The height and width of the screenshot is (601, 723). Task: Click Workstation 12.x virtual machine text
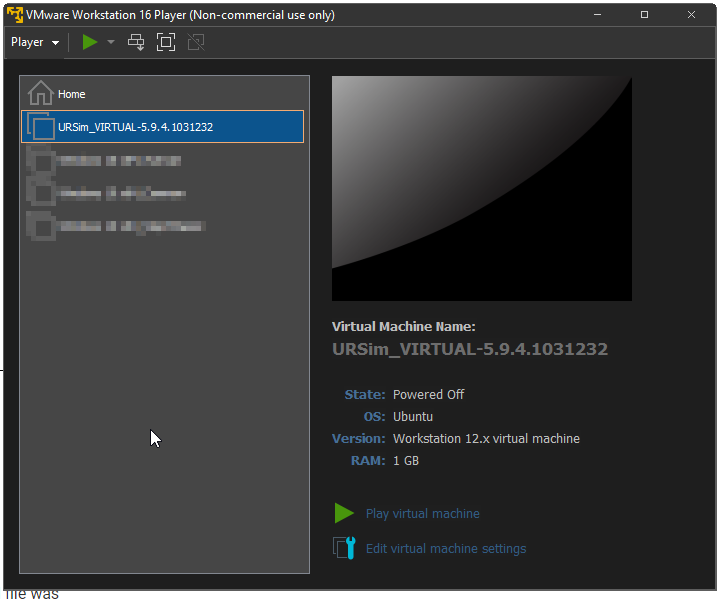tap(486, 438)
